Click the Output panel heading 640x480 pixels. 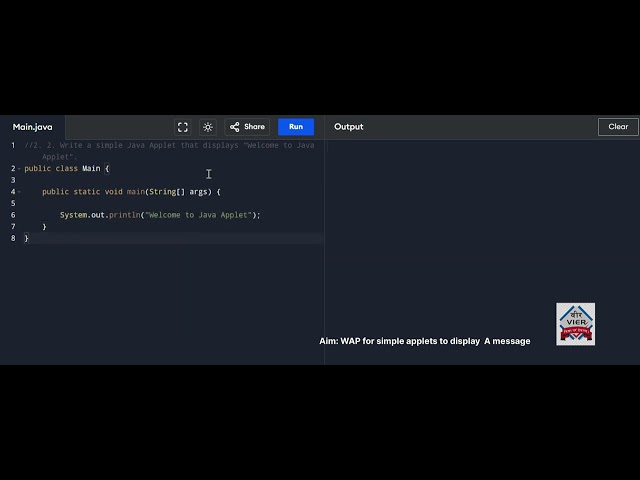[x=349, y=127]
